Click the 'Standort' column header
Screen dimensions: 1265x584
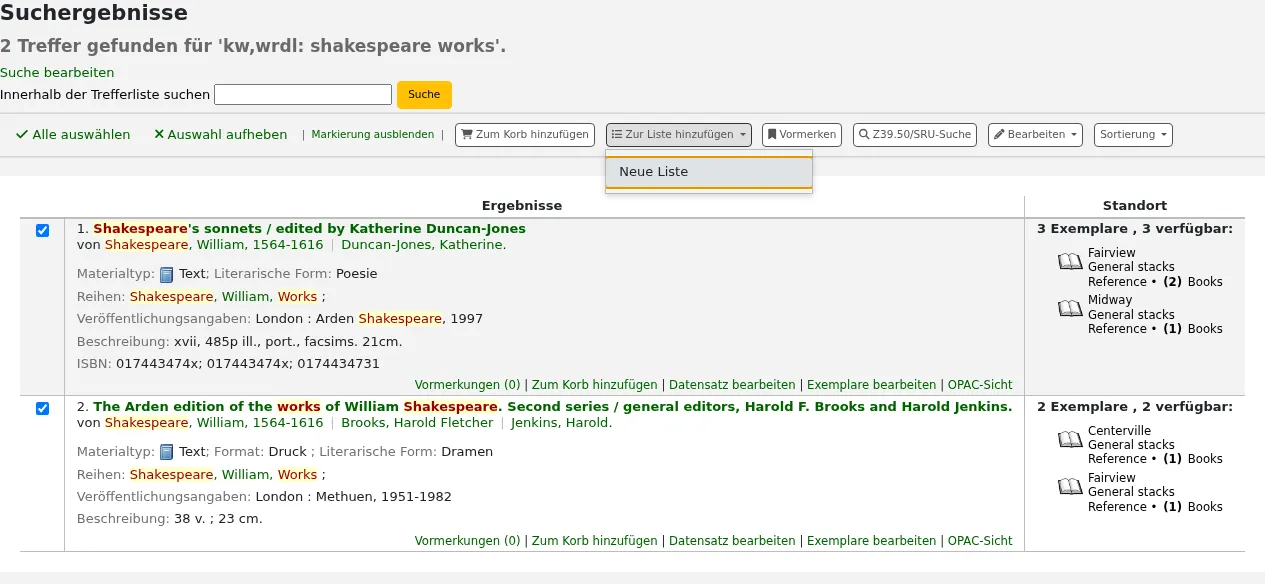click(1135, 205)
